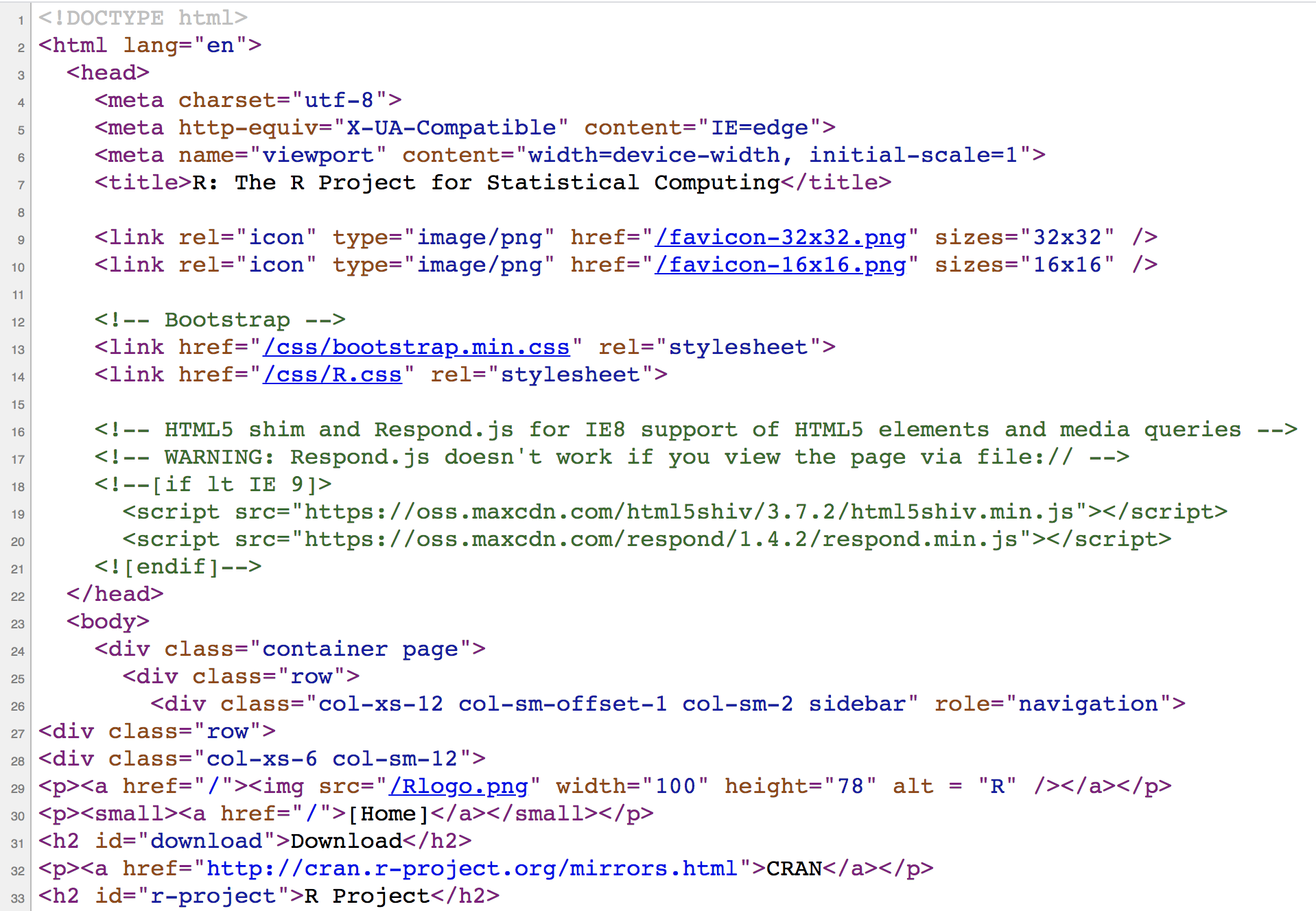Screen dimensions: 1316x911
Task: Click the 'html lang="en"' tag
Action: tap(150, 45)
